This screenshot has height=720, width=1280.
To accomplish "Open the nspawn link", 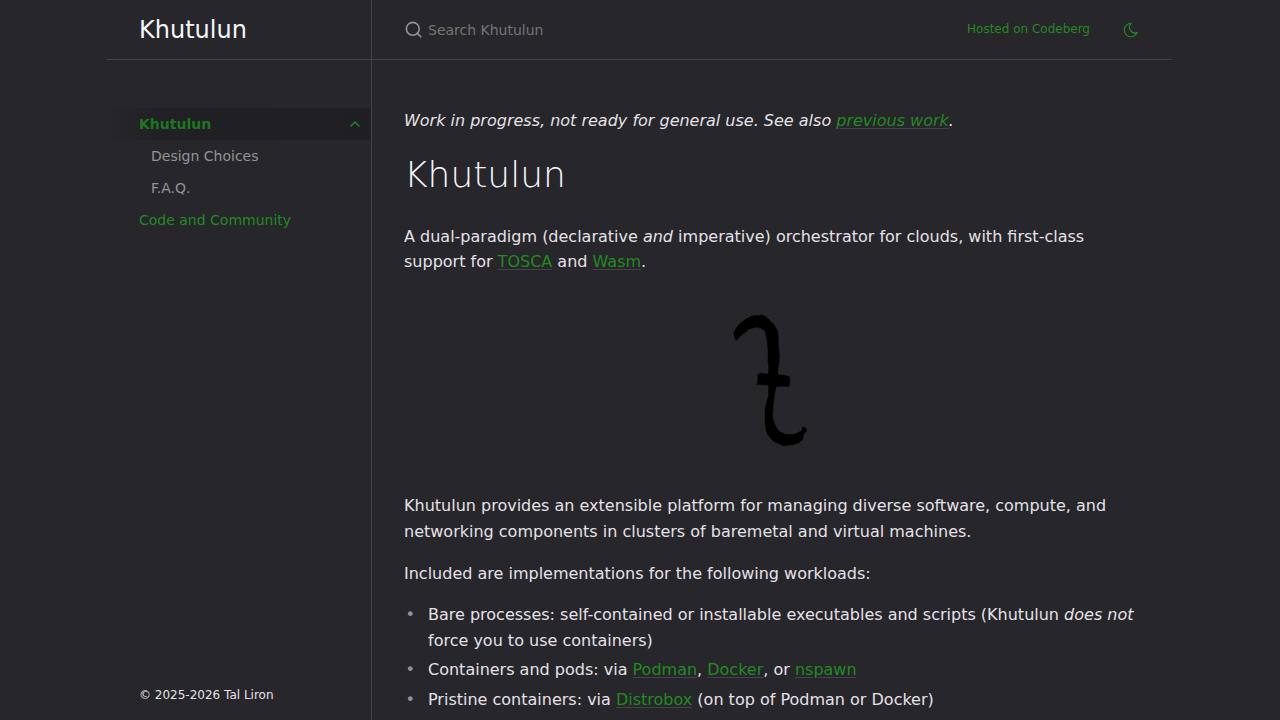I will (x=825, y=669).
